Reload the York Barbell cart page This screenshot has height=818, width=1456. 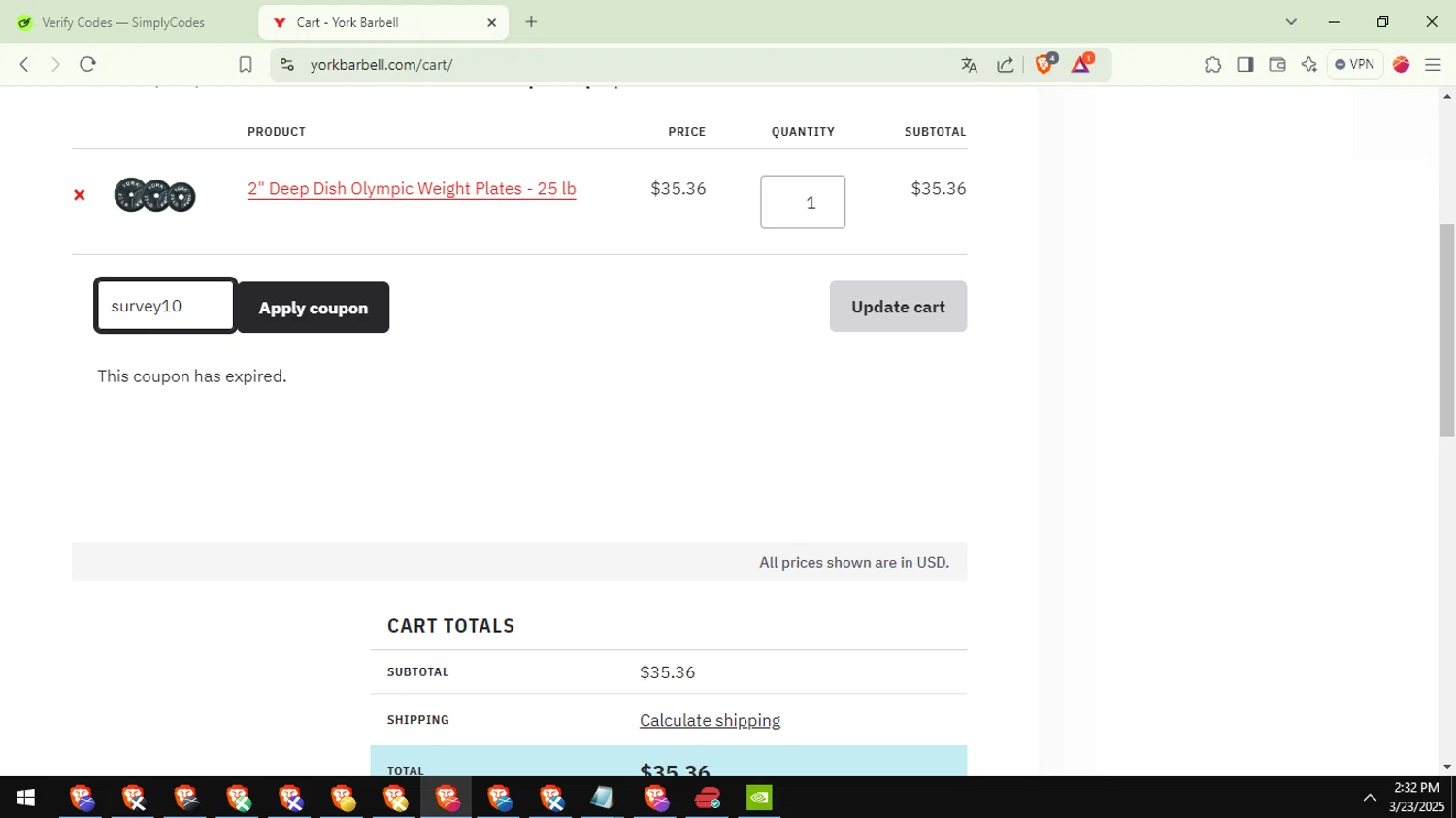(x=87, y=64)
